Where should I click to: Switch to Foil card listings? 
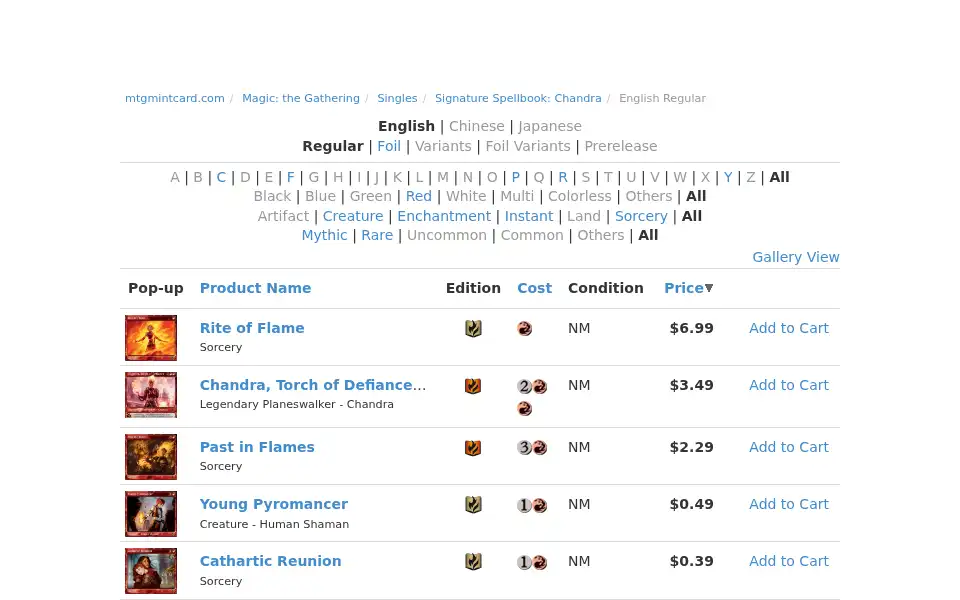point(389,146)
